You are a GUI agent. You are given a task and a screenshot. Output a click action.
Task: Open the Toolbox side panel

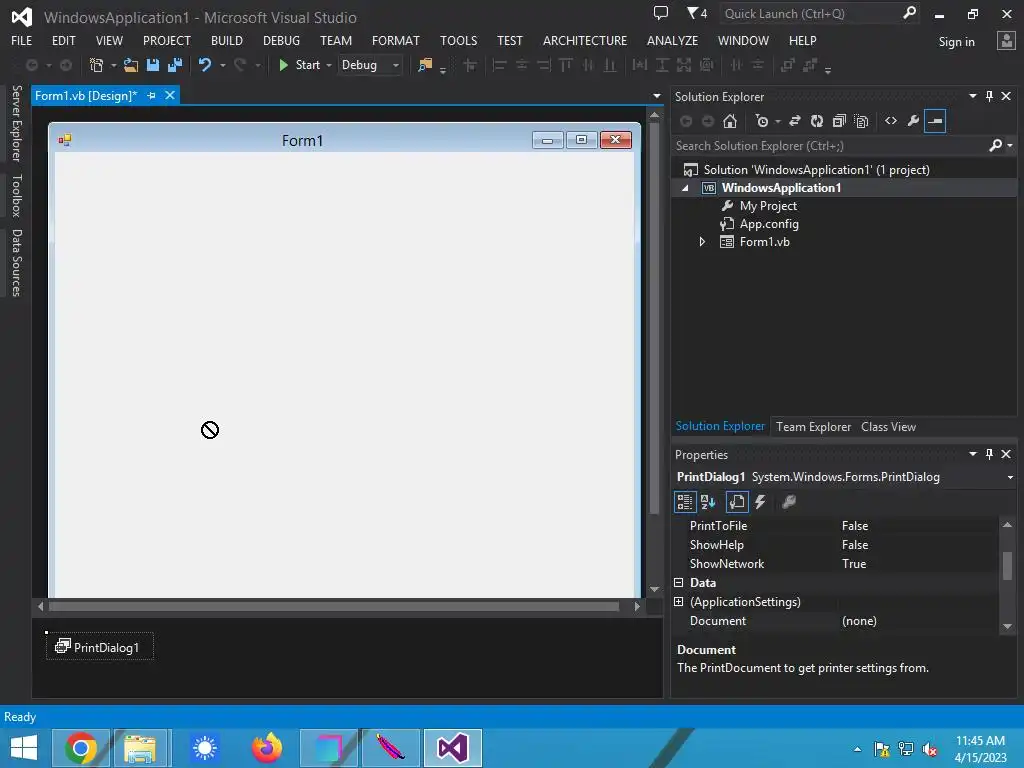coord(16,195)
